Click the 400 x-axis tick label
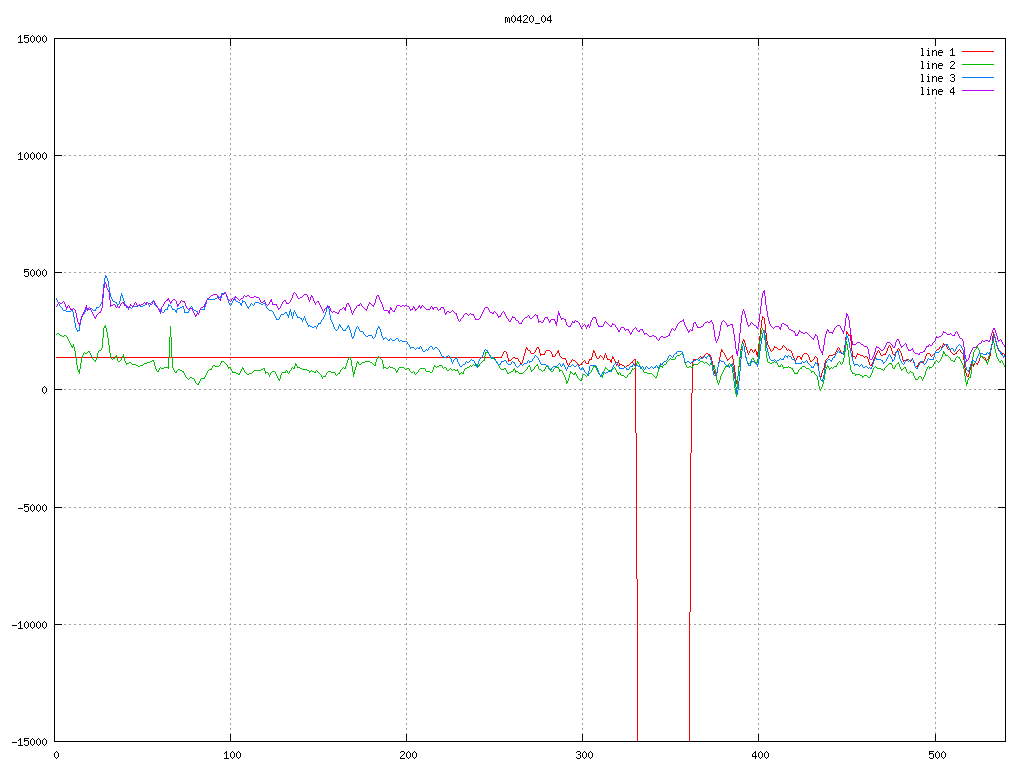This screenshot has width=1024, height=768. pos(759,756)
